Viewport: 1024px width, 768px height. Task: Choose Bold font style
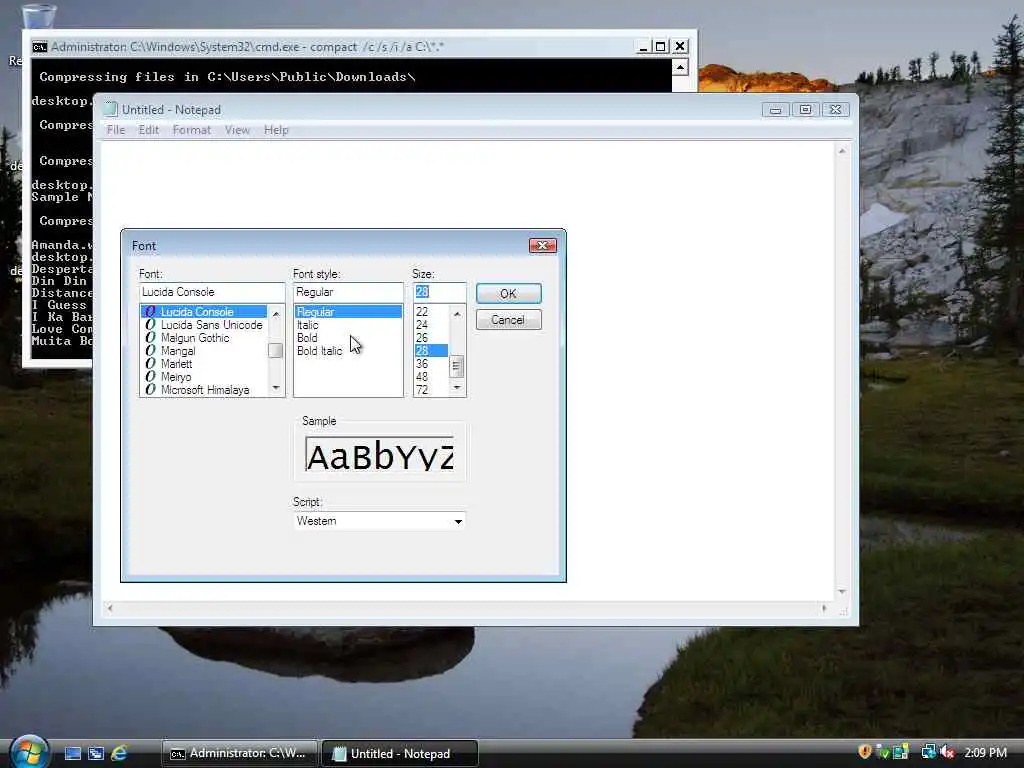(x=348, y=338)
